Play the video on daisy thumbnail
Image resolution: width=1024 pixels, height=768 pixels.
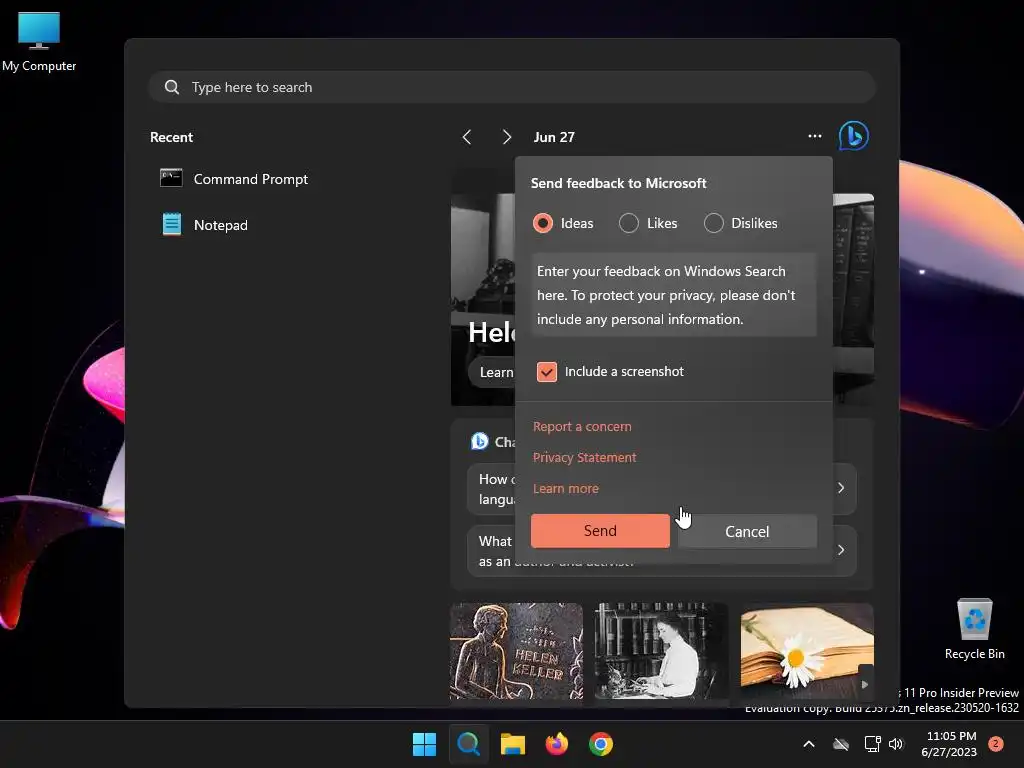click(x=865, y=684)
